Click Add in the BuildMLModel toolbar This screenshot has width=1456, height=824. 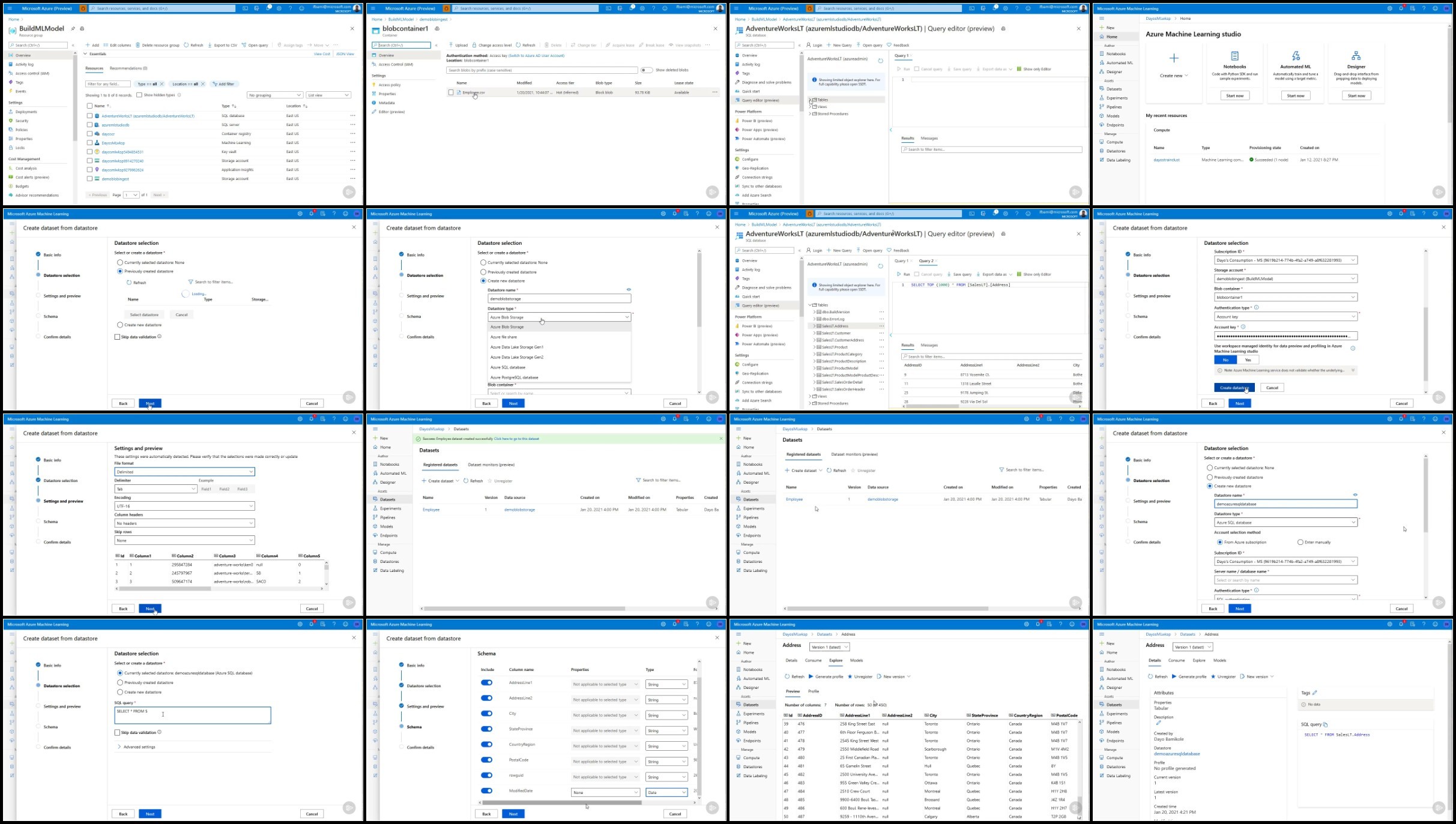pos(92,45)
